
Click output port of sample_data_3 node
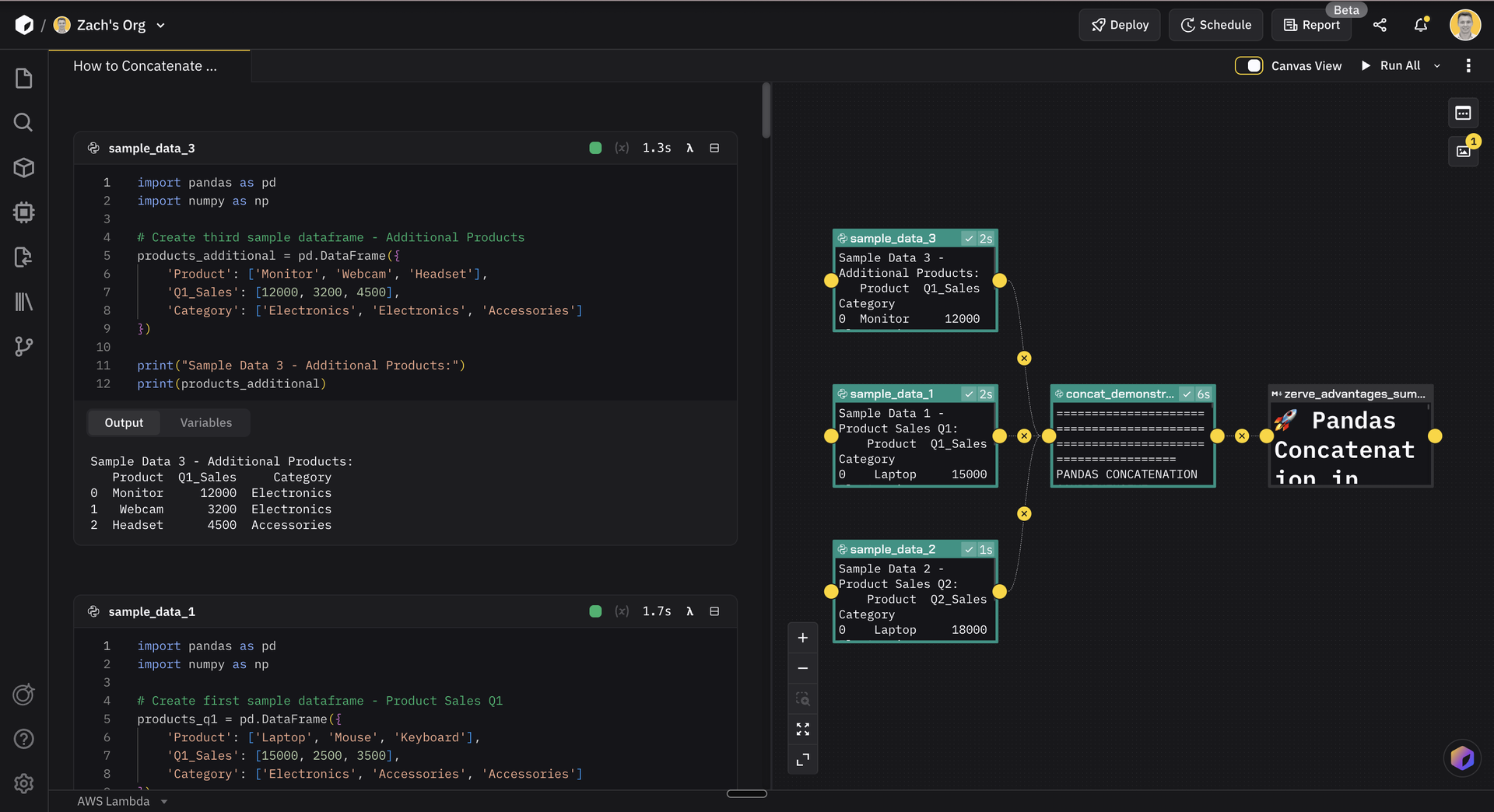click(x=999, y=281)
